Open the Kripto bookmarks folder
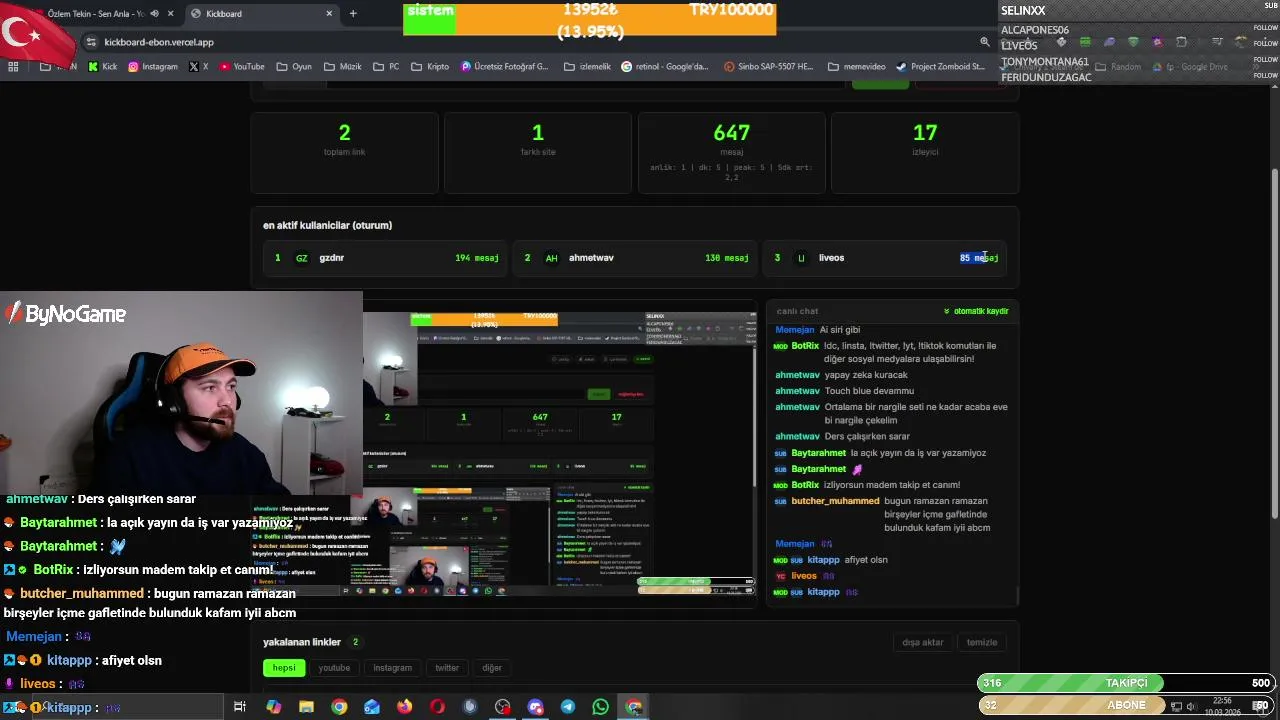This screenshot has width=1280, height=720. (x=430, y=67)
